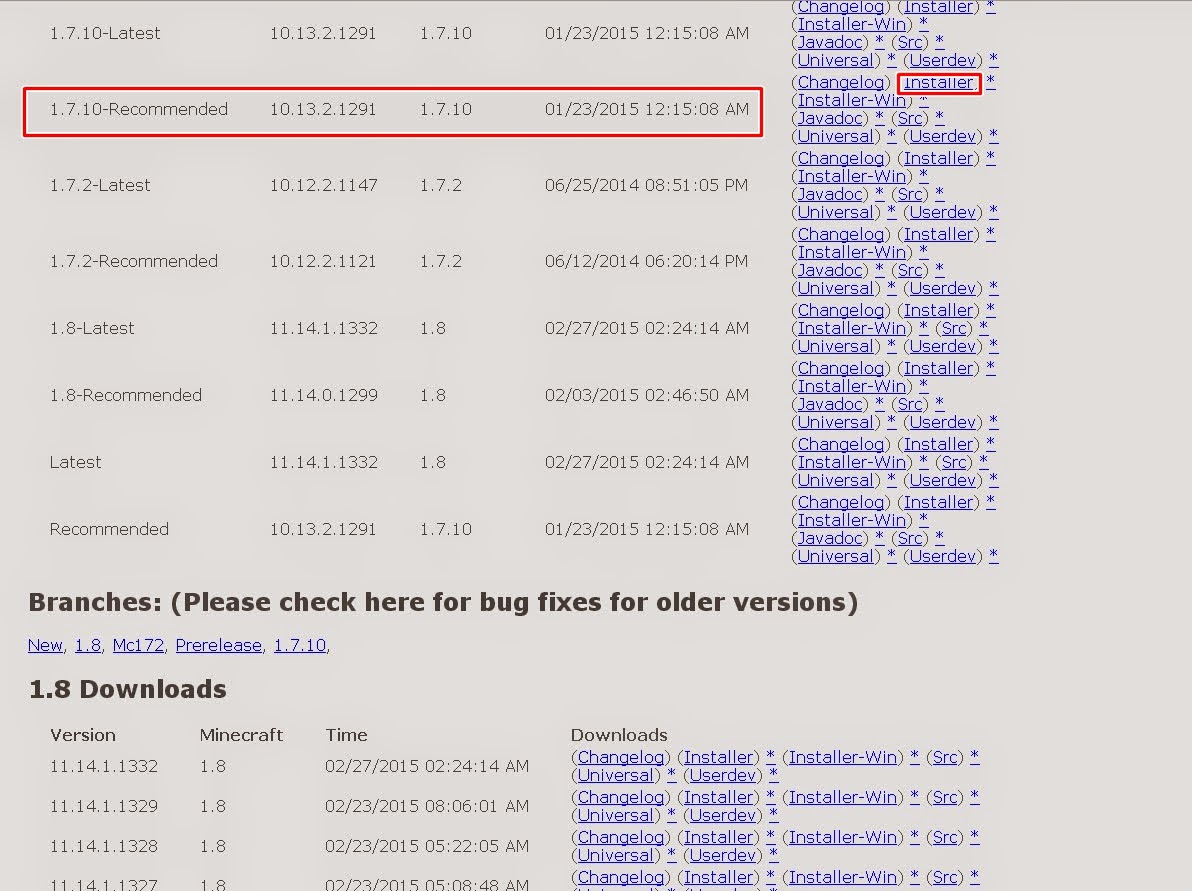
Task: Click Installer-Win for 11.14.1.1332 in 1.8 Downloads
Action: point(843,757)
